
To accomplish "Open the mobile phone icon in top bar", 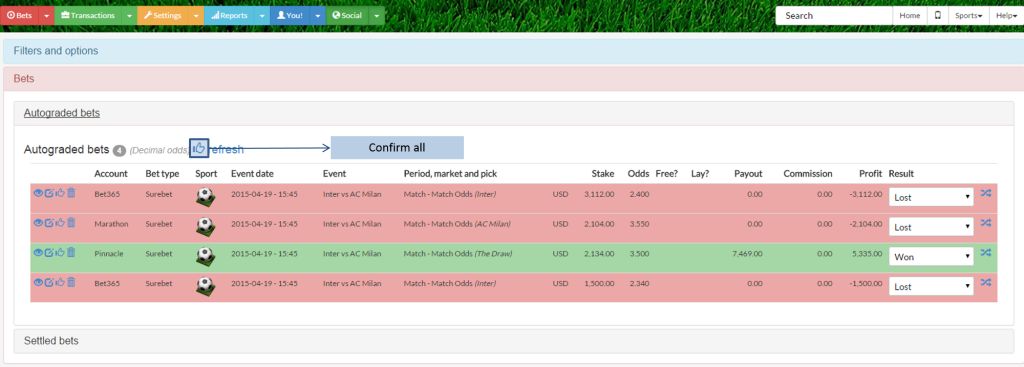I will [938, 16].
